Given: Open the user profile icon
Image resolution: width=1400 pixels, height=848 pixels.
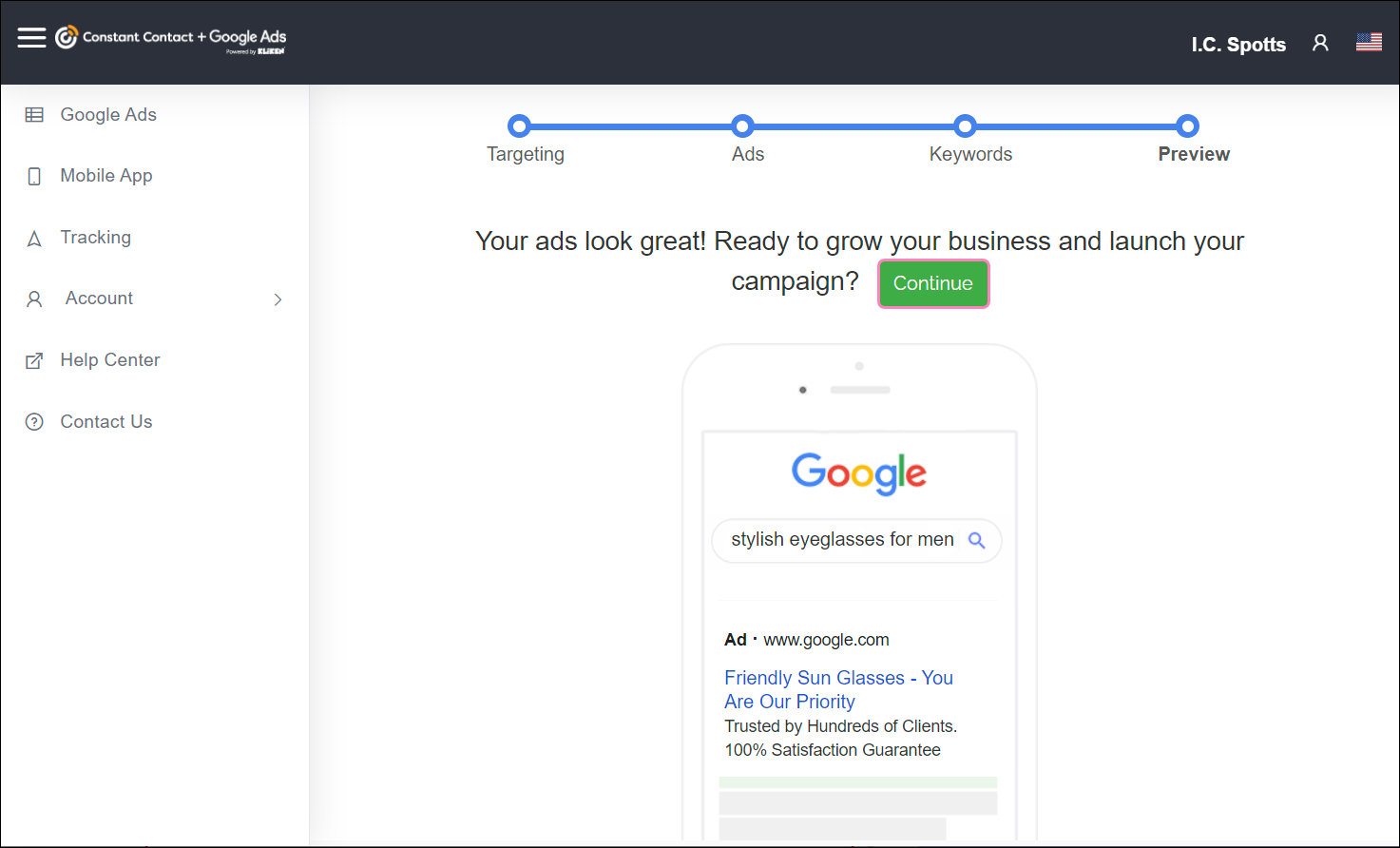Looking at the screenshot, I should 1320,43.
